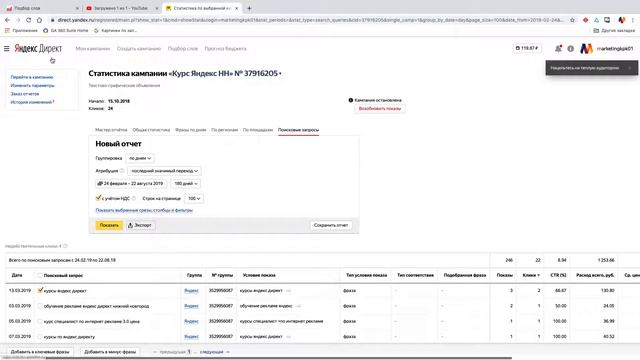Image resolution: width=640 pixels, height=360 pixels.
Task: Open the Другие закладки bookmarks folder
Action: tap(614, 31)
